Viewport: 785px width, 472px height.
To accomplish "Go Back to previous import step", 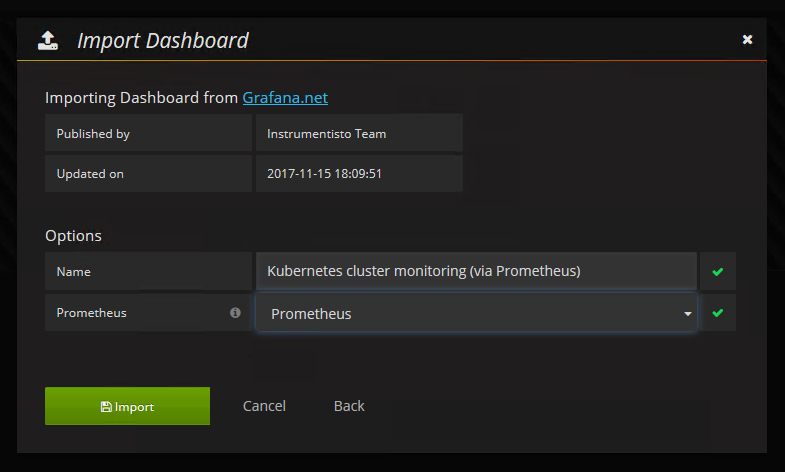I will pos(349,406).
